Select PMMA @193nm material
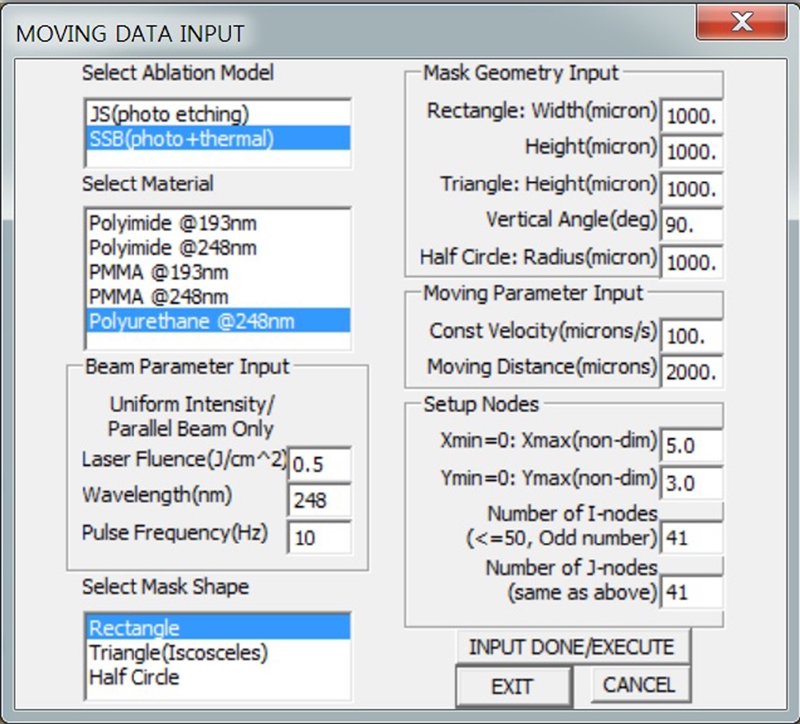Viewport: 800px width, 724px height. coord(158,272)
